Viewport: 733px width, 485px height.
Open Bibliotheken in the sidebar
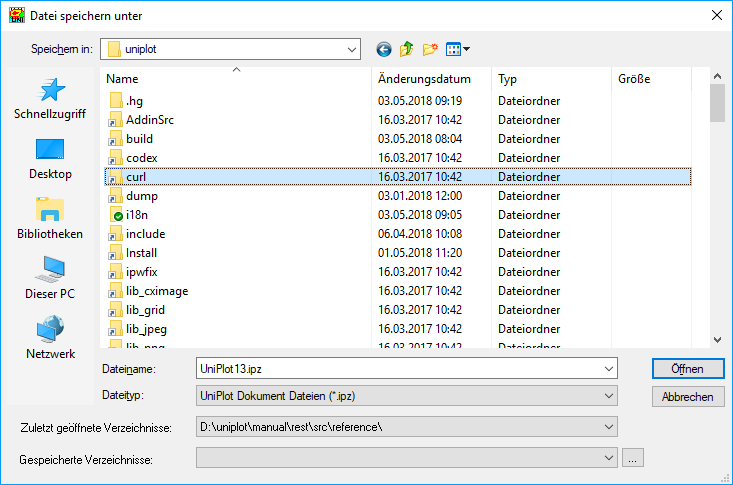point(50,219)
